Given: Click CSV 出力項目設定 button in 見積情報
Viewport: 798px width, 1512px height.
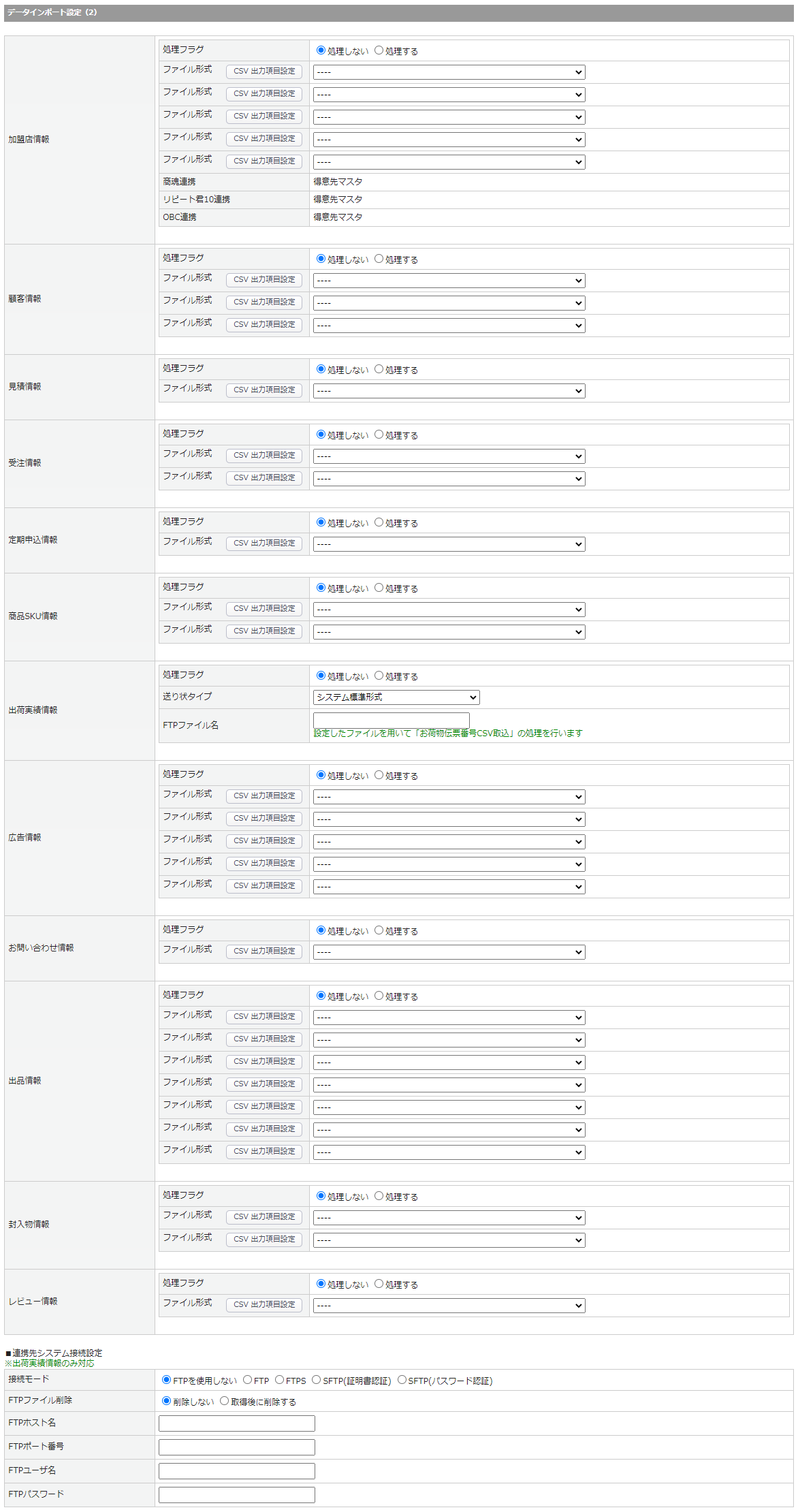Looking at the screenshot, I should [x=264, y=390].
